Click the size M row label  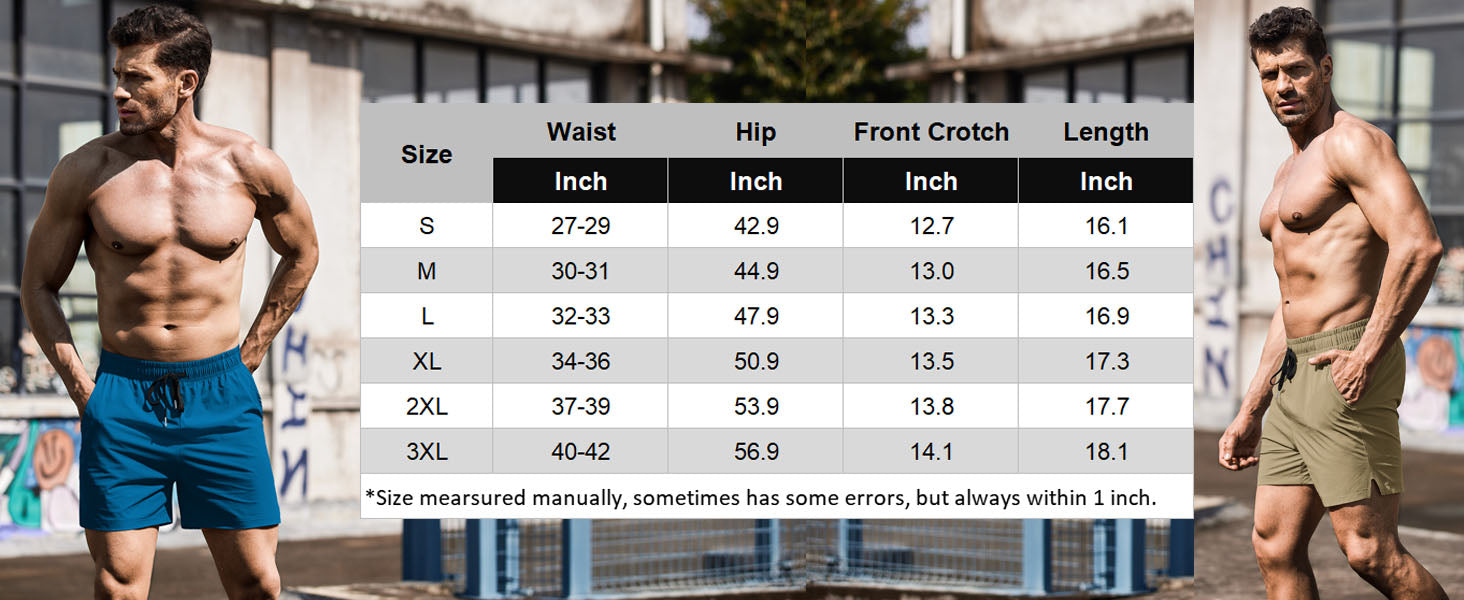(x=427, y=271)
